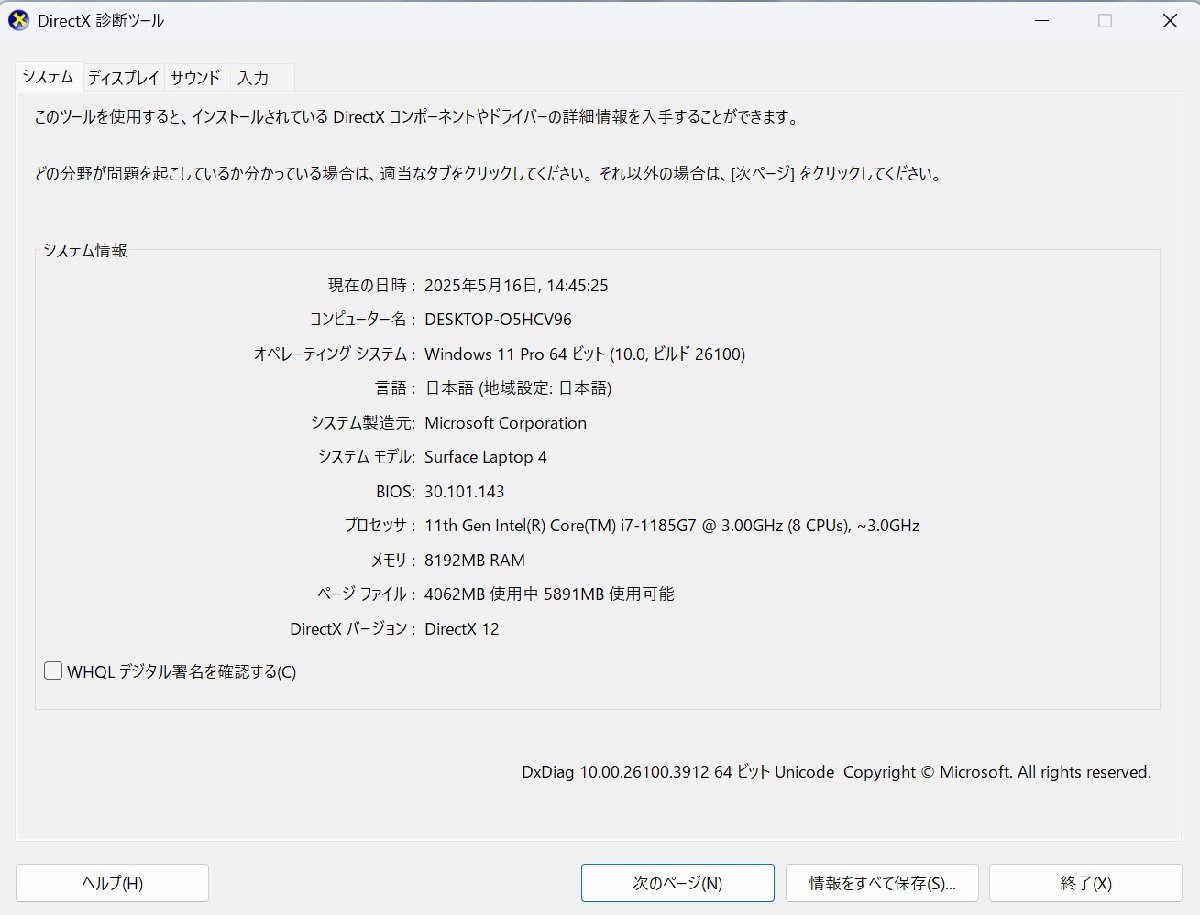Click Microsoft Corporation manufacturer value
This screenshot has width=1200, height=915.
coord(505,423)
